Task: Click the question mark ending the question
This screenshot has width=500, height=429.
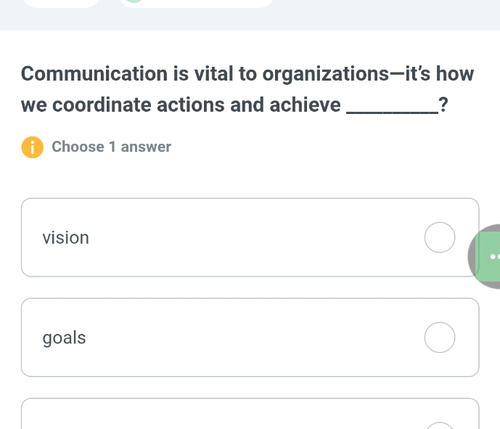Action: pyautogui.click(x=443, y=105)
